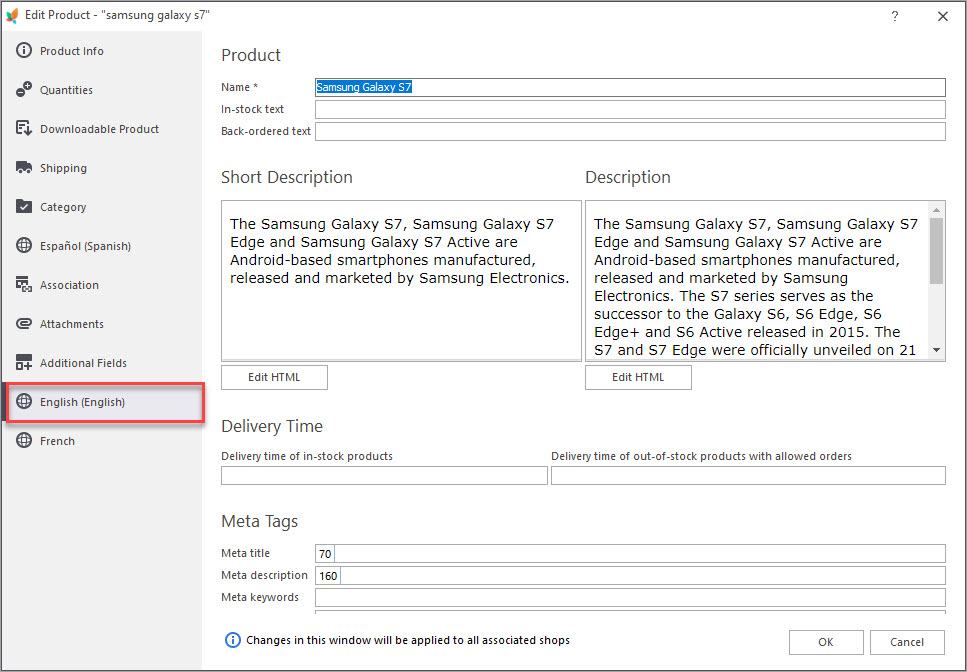This screenshot has width=967, height=672.
Task: Switch to the Quantities section
Action: (x=102, y=90)
